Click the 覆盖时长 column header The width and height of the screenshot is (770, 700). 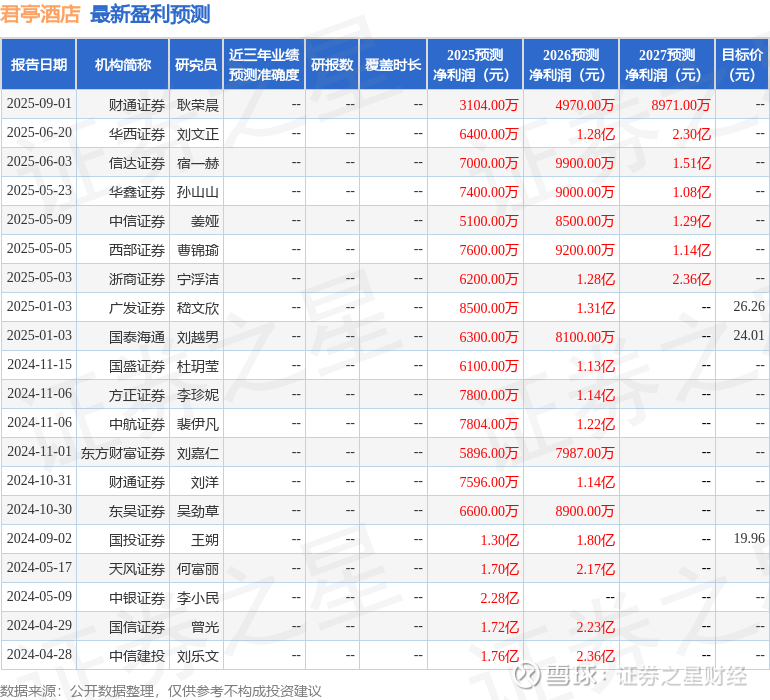point(393,64)
